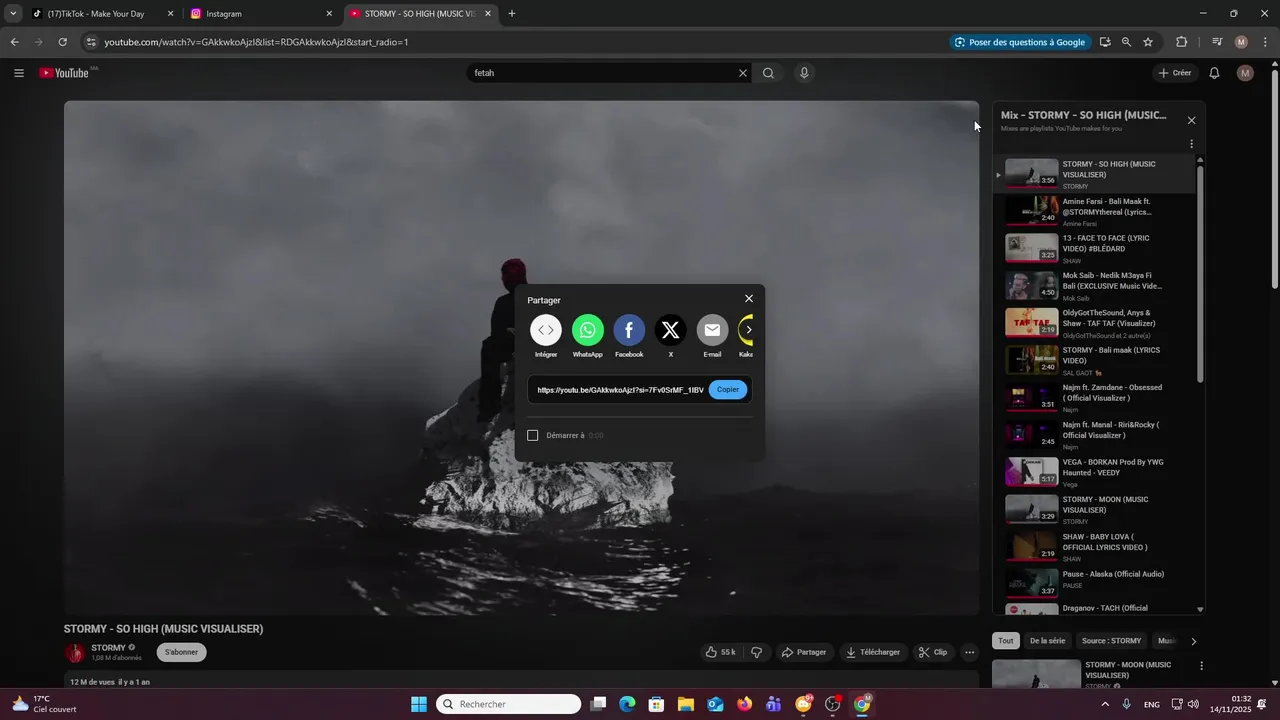Select the Source : STORMY filter chip
Image resolution: width=1280 pixels, height=720 pixels.
[x=1111, y=641]
